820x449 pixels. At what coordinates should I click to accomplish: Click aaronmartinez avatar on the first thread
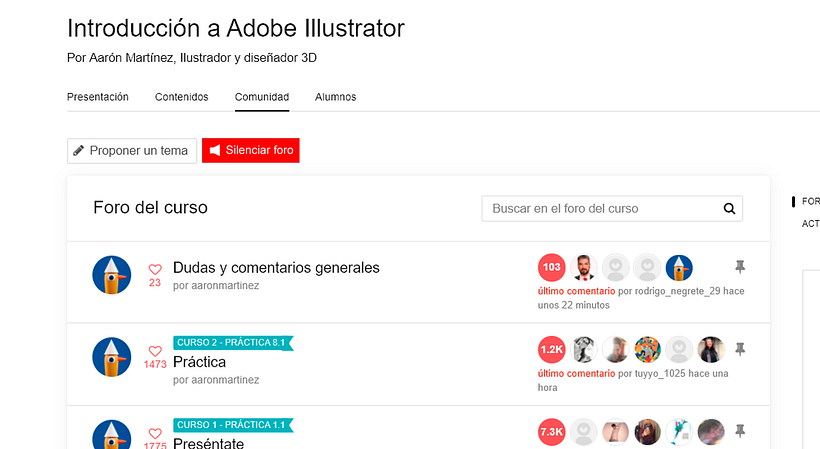click(x=111, y=275)
